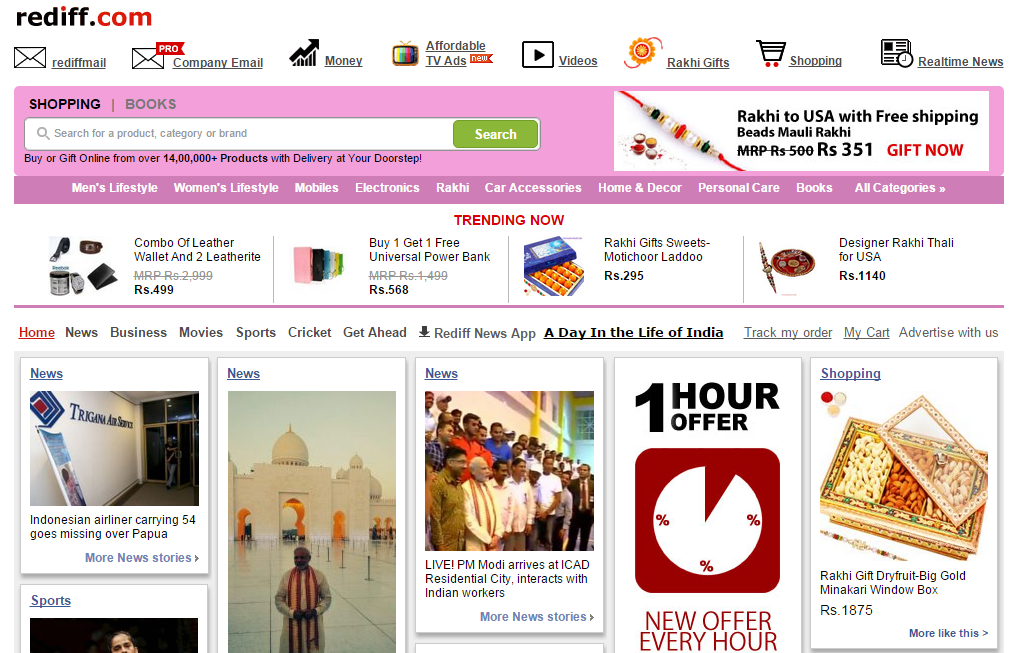1025x653 pixels.
Task: Open the Money link
Action: coord(343,61)
